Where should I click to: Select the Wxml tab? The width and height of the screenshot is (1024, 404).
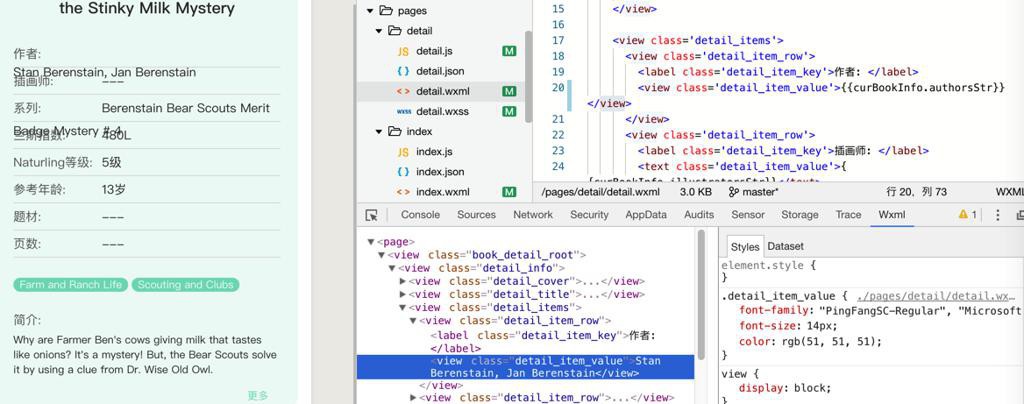coord(891,215)
